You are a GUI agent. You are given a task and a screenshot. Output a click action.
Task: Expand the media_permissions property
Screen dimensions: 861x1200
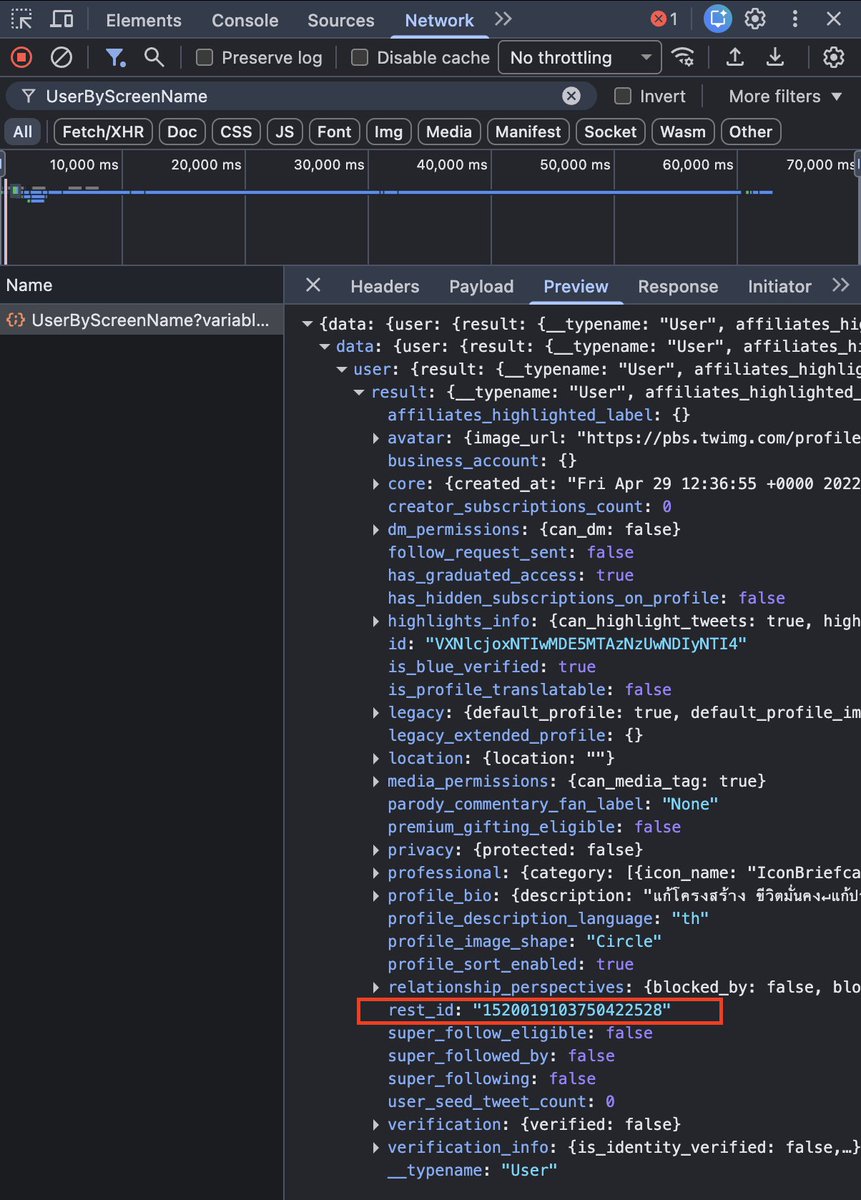376,781
